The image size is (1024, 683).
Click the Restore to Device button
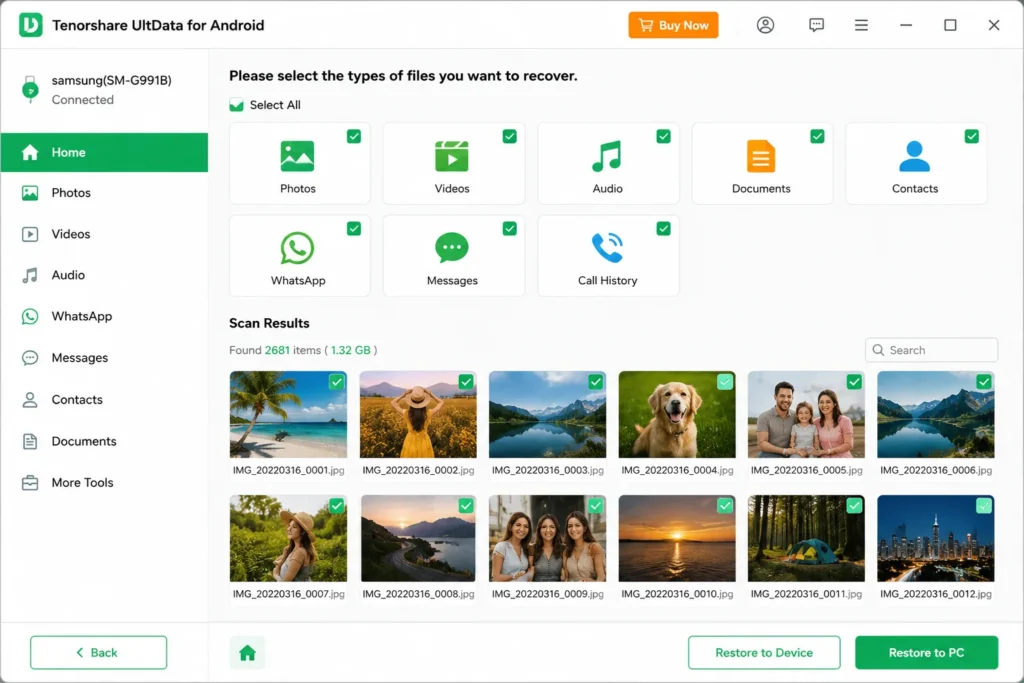click(x=763, y=652)
